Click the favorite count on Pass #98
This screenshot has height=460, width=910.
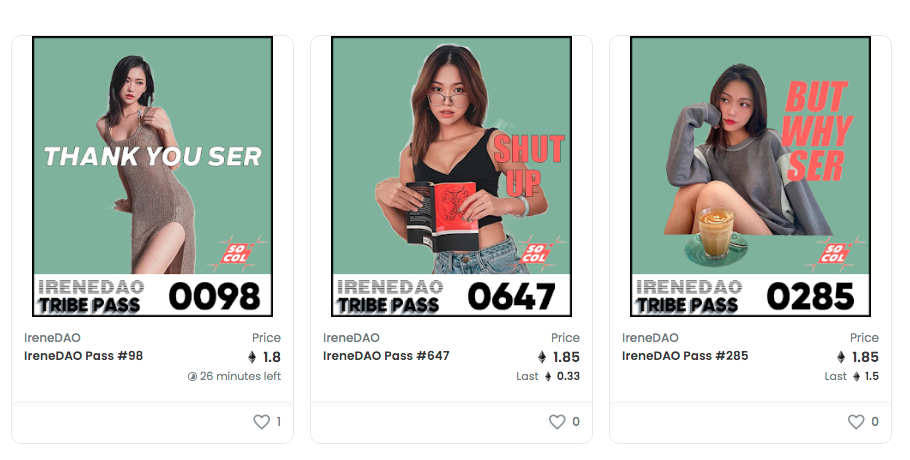279,422
